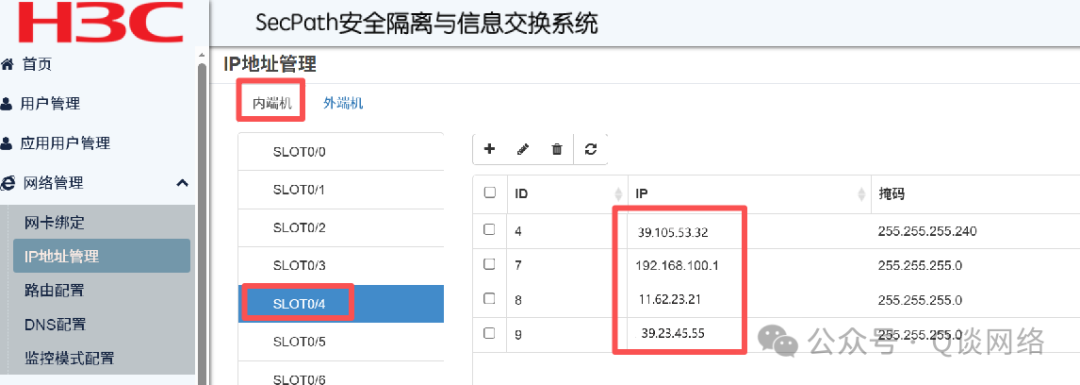1080x385 pixels.
Task: Click the IP地址管理 page heading
Action: click(x=270, y=65)
